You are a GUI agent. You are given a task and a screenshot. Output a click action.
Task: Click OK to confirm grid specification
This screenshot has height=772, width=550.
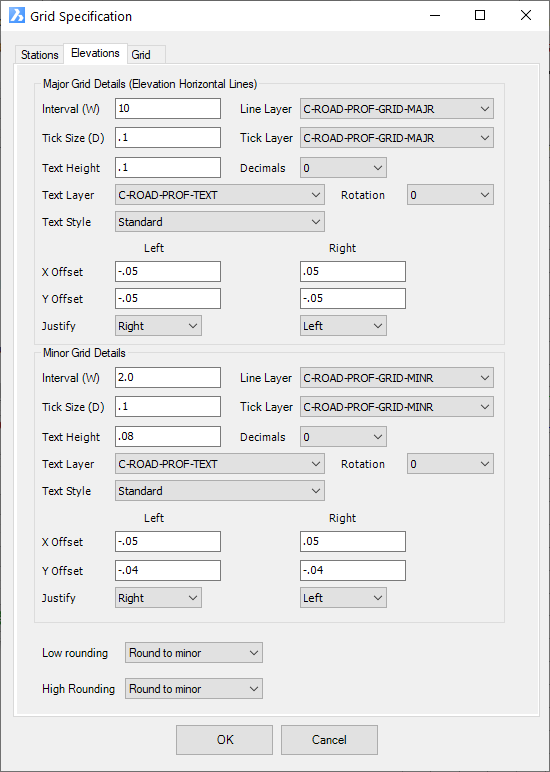pyautogui.click(x=225, y=740)
